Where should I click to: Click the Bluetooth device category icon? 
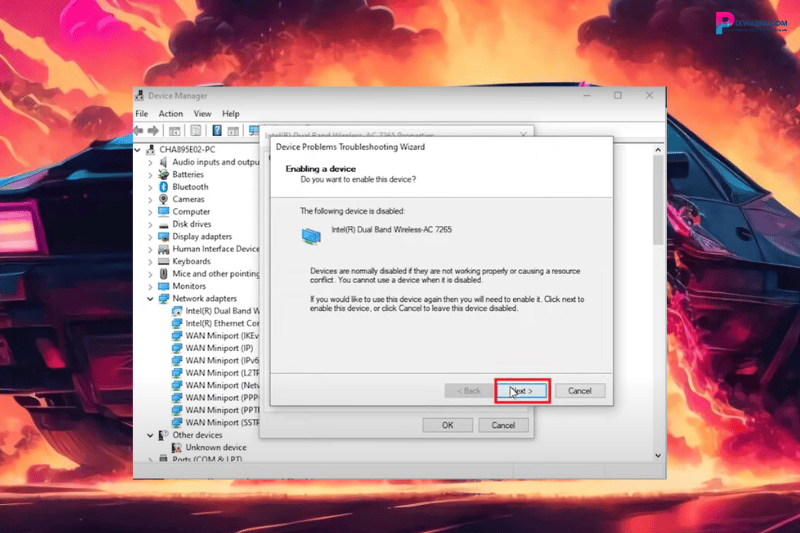[164, 187]
